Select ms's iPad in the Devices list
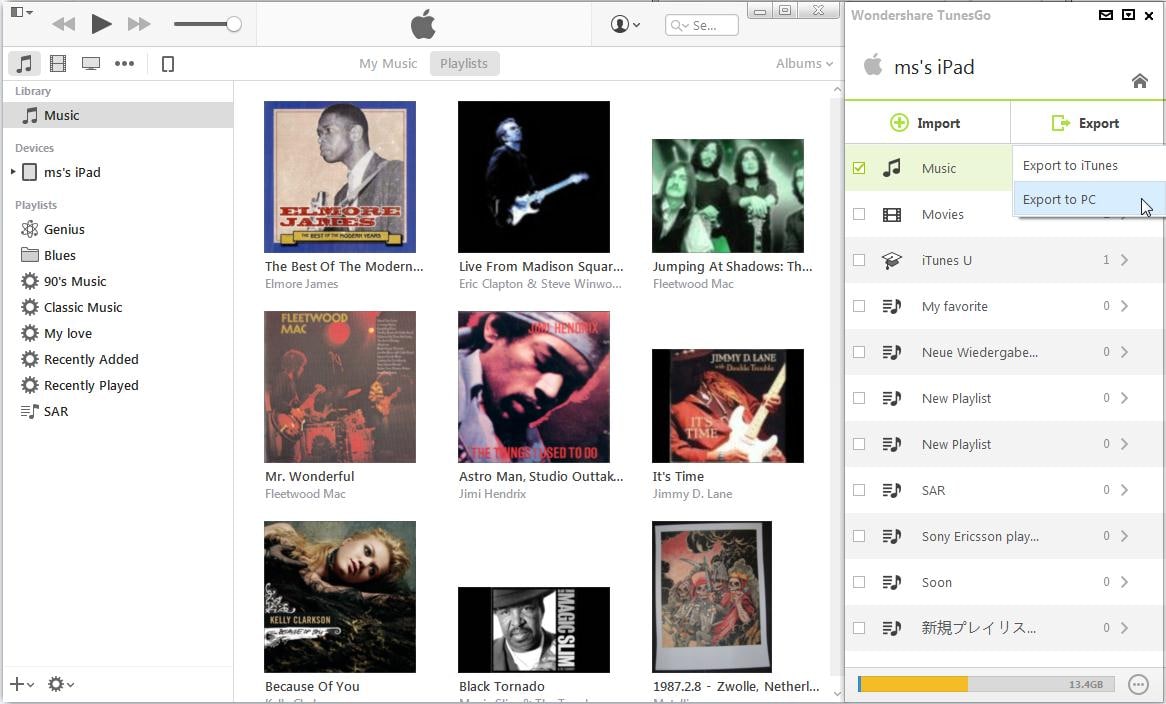The height and width of the screenshot is (704, 1166). (71, 172)
